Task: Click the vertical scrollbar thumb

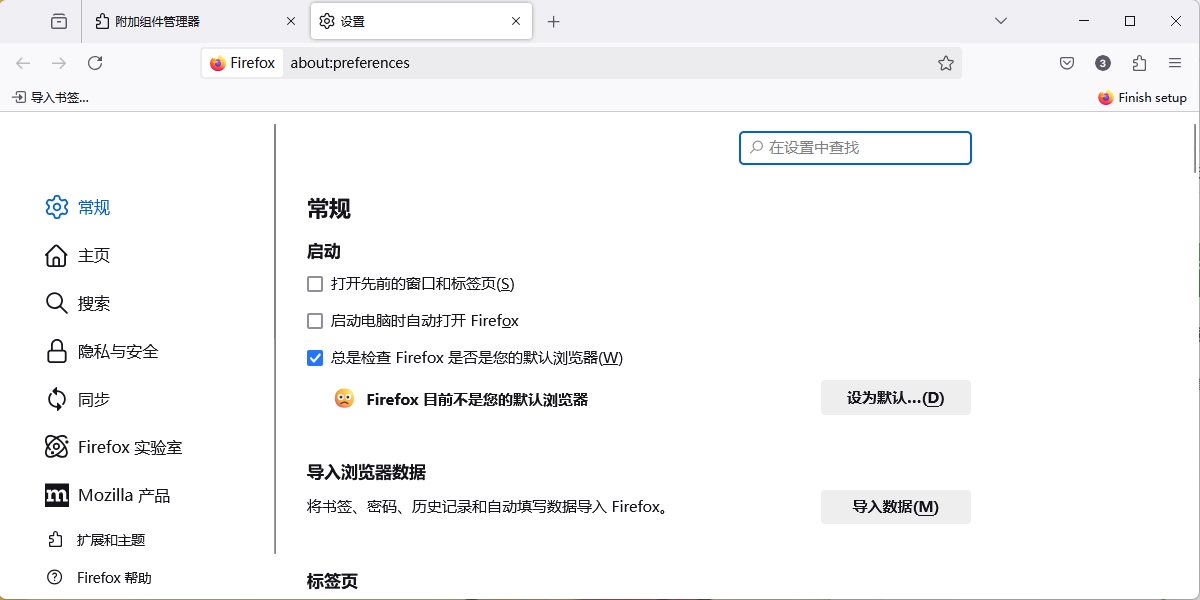Action: [x=1194, y=150]
